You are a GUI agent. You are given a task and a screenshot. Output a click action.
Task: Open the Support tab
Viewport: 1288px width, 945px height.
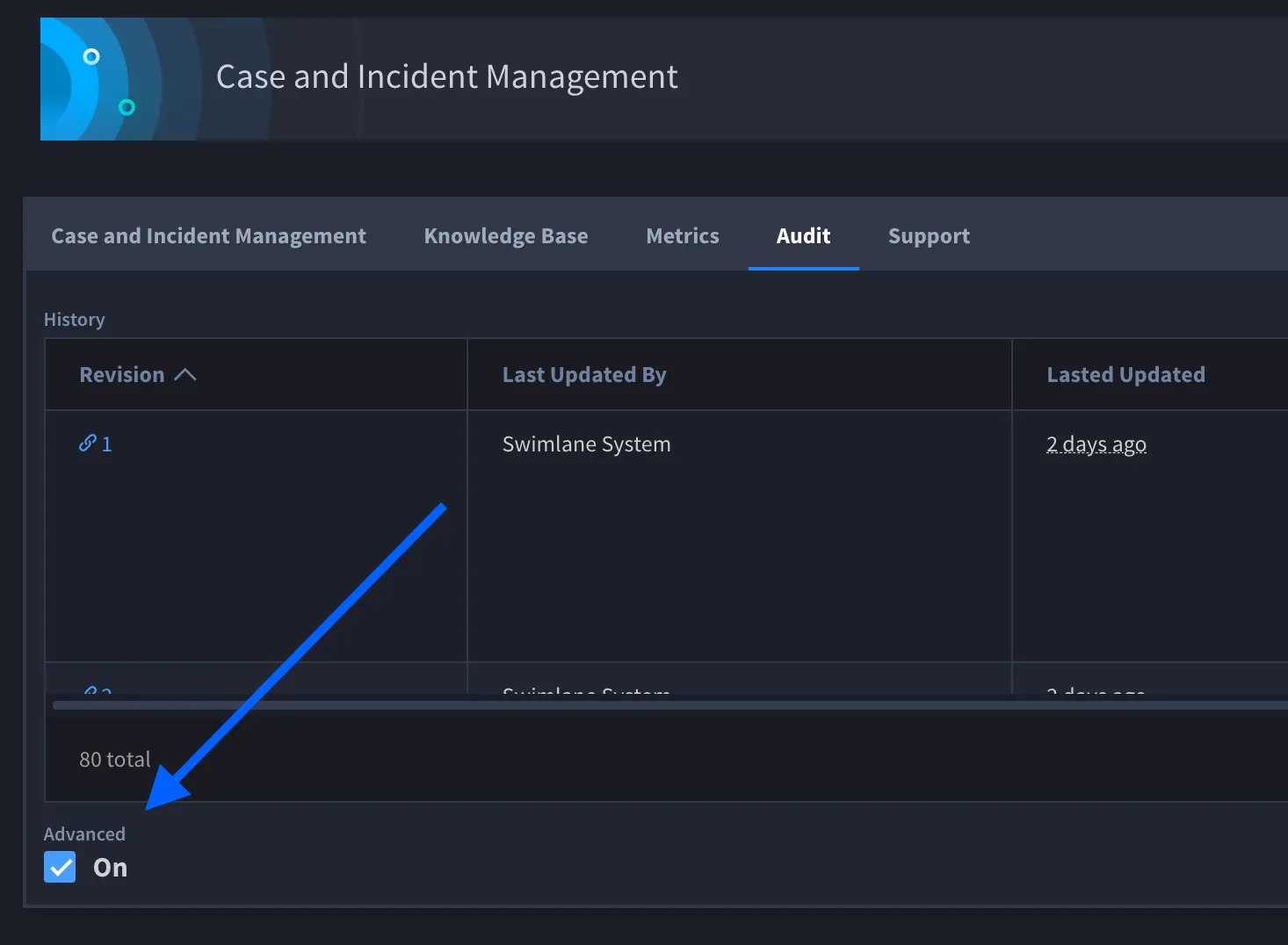pos(929,236)
